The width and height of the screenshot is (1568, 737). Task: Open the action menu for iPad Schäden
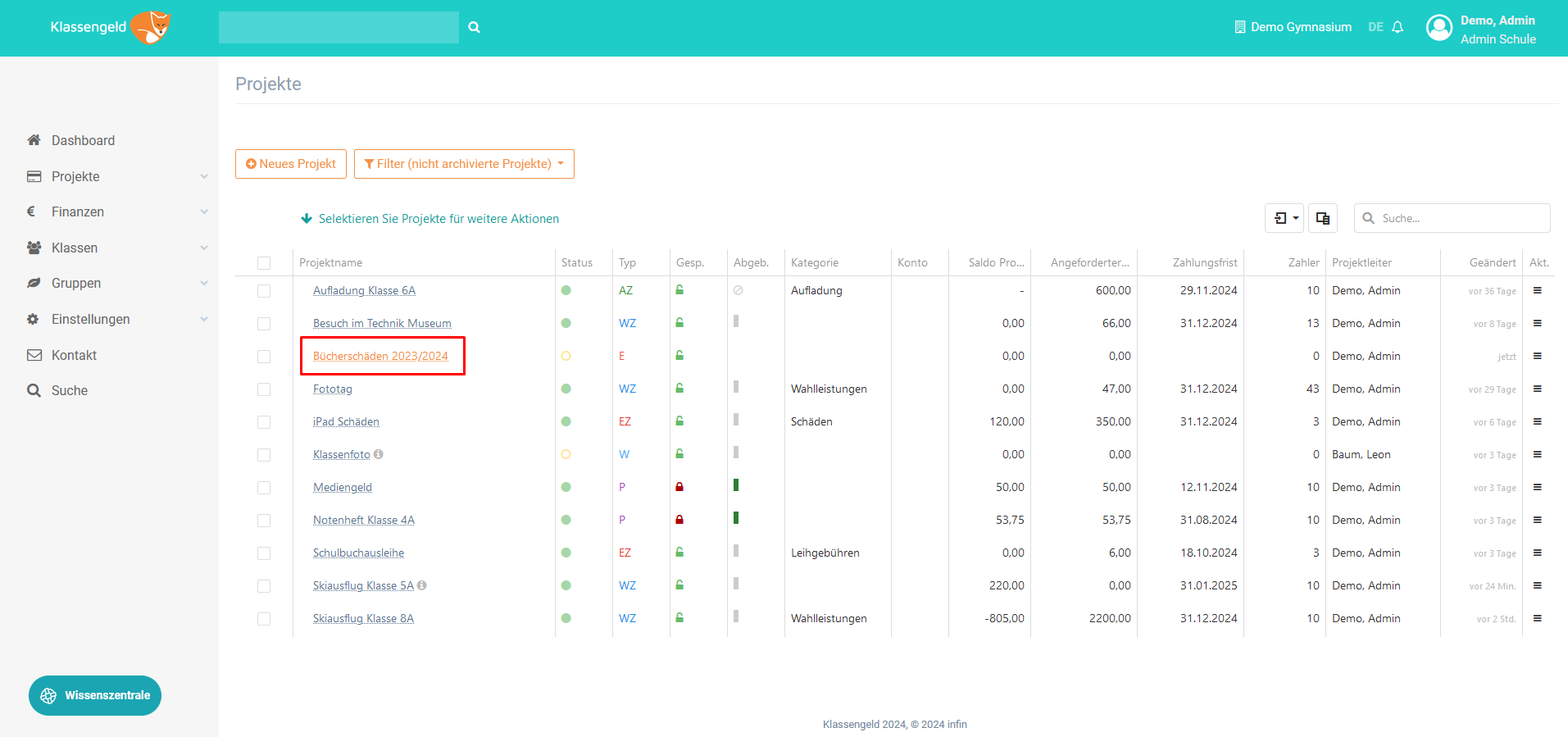(x=1538, y=421)
